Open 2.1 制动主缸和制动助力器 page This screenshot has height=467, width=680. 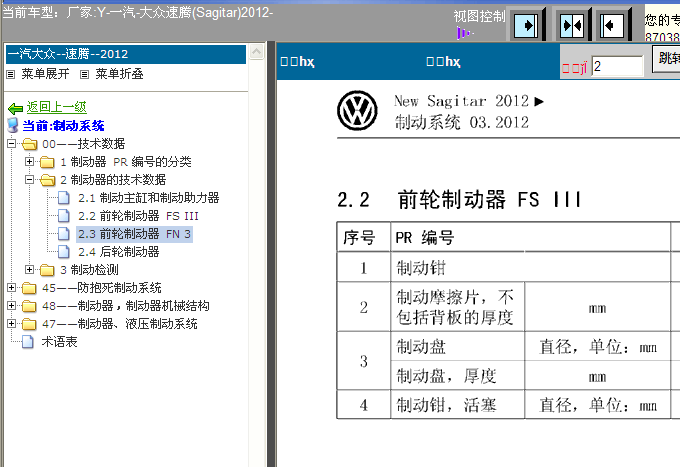(x=148, y=198)
